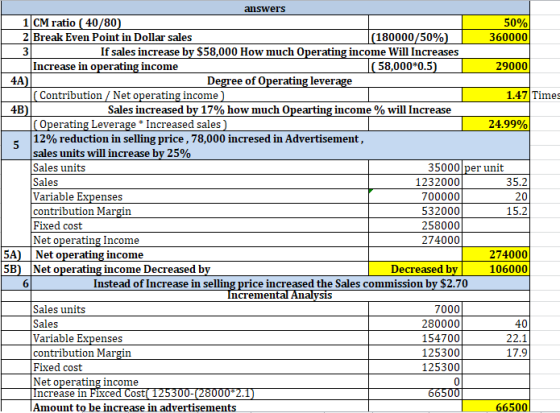Select the question number "2" cell
This screenshot has height=413, width=560.
16,37
